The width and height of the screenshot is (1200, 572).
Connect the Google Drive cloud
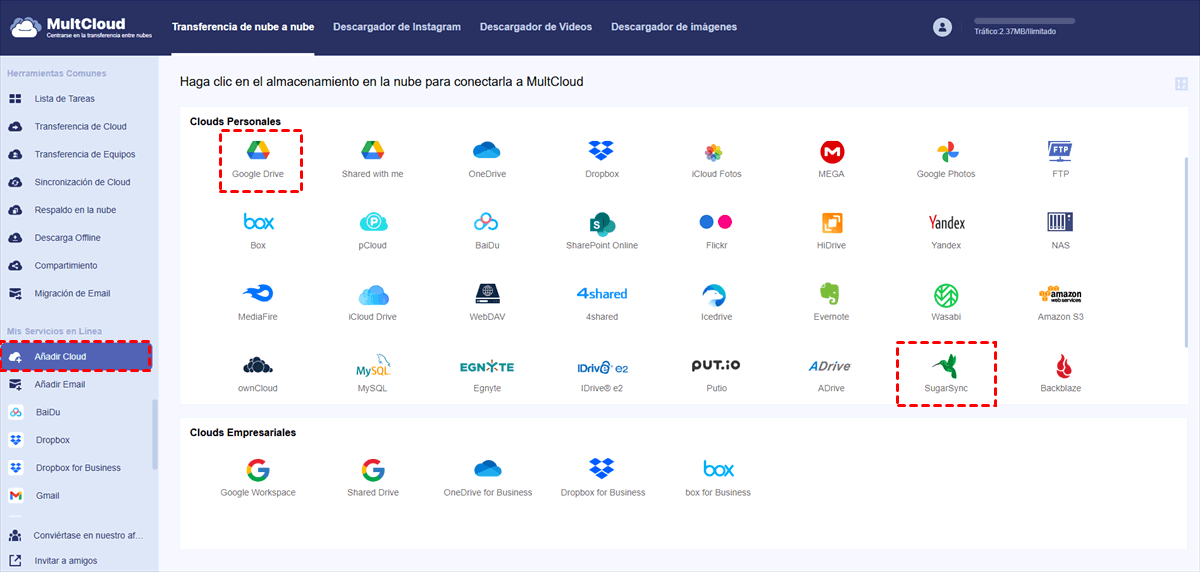coord(258,160)
